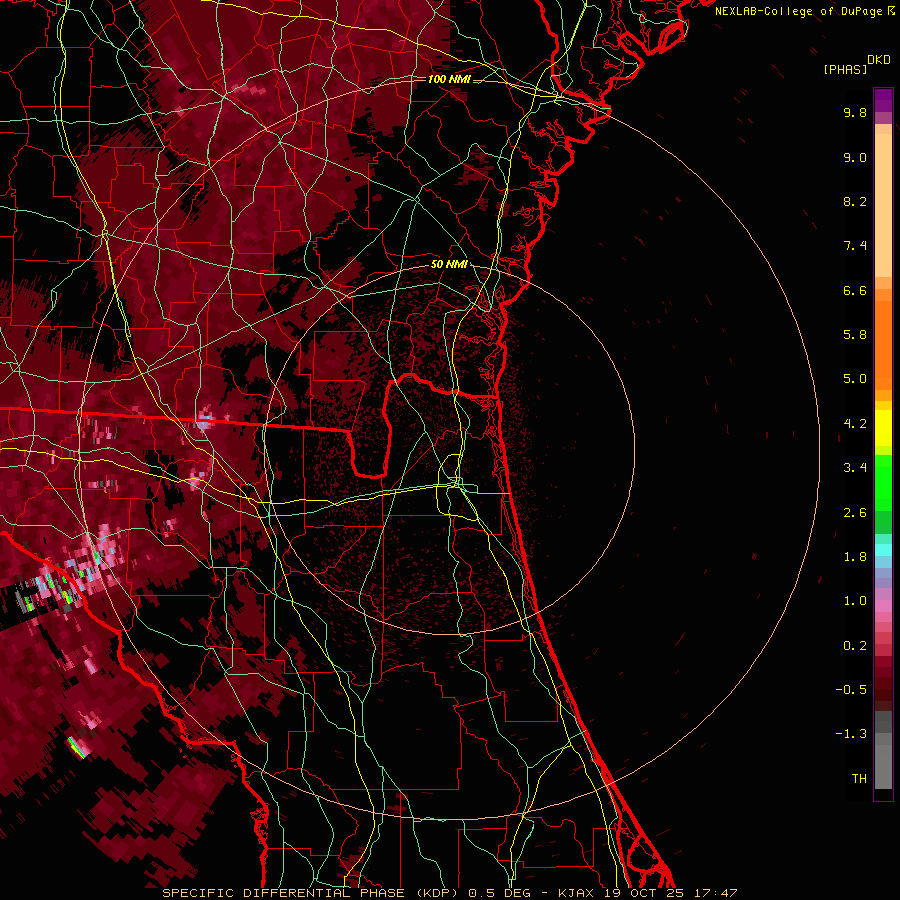Click the -0.5 scale value
The image size is (900, 900).
pos(851,690)
